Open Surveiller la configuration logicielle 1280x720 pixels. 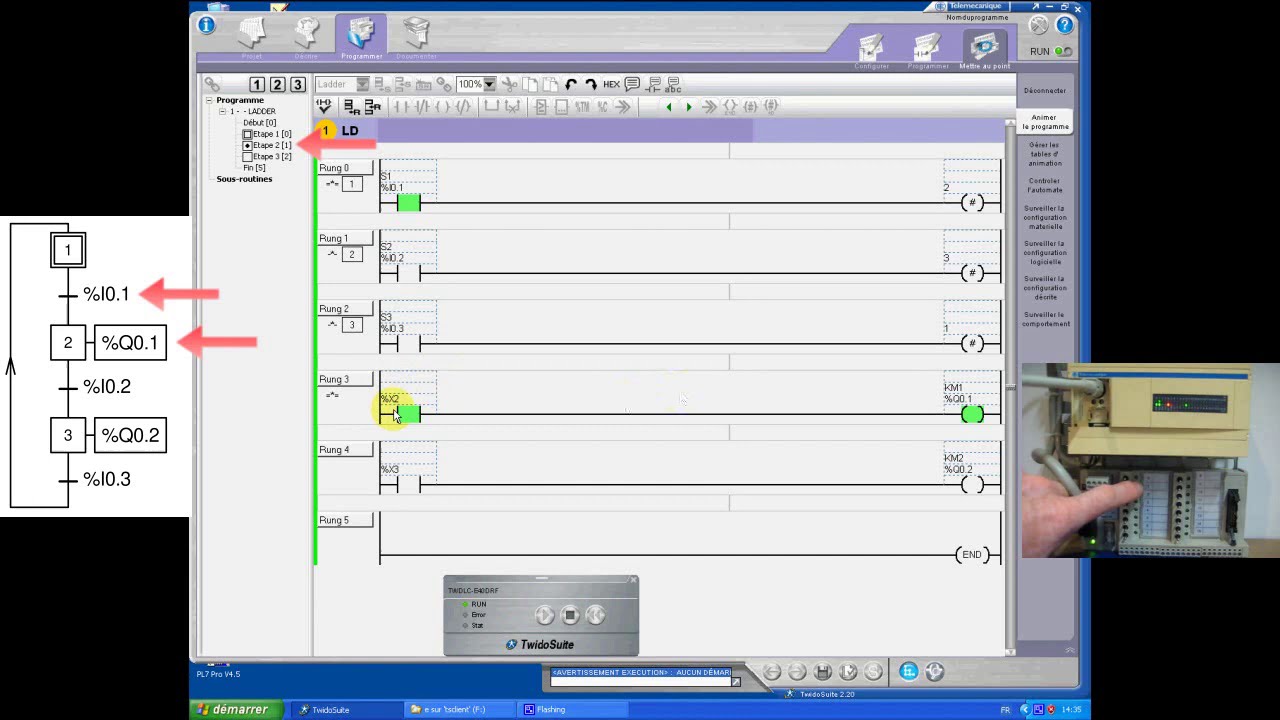[x=1045, y=252]
